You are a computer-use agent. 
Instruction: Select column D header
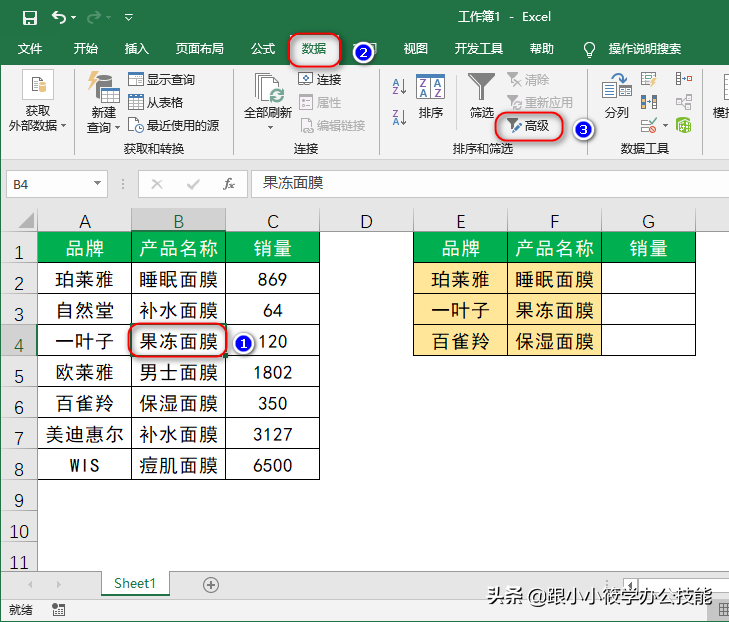[366, 221]
